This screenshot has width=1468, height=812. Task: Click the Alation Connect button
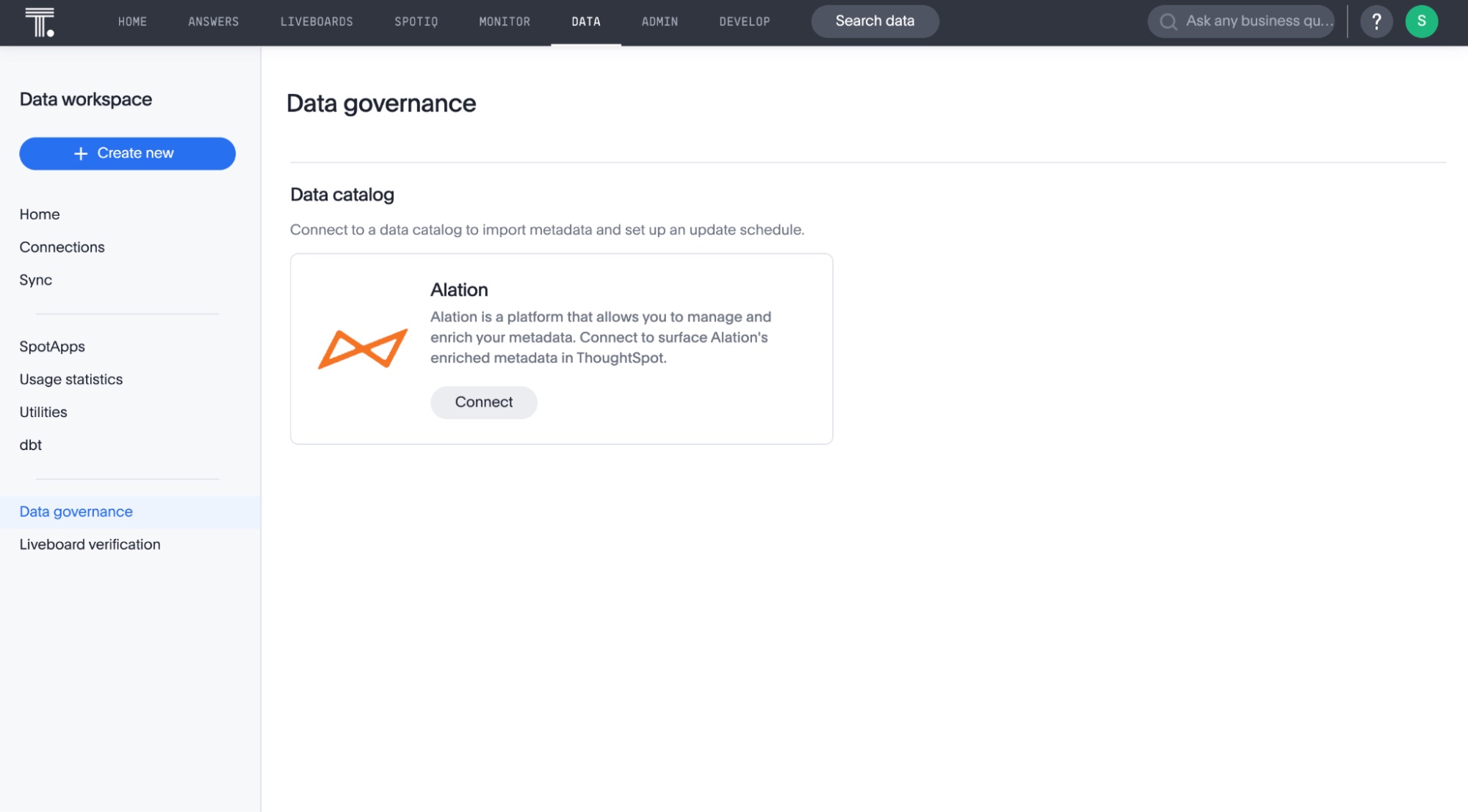coord(484,402)
